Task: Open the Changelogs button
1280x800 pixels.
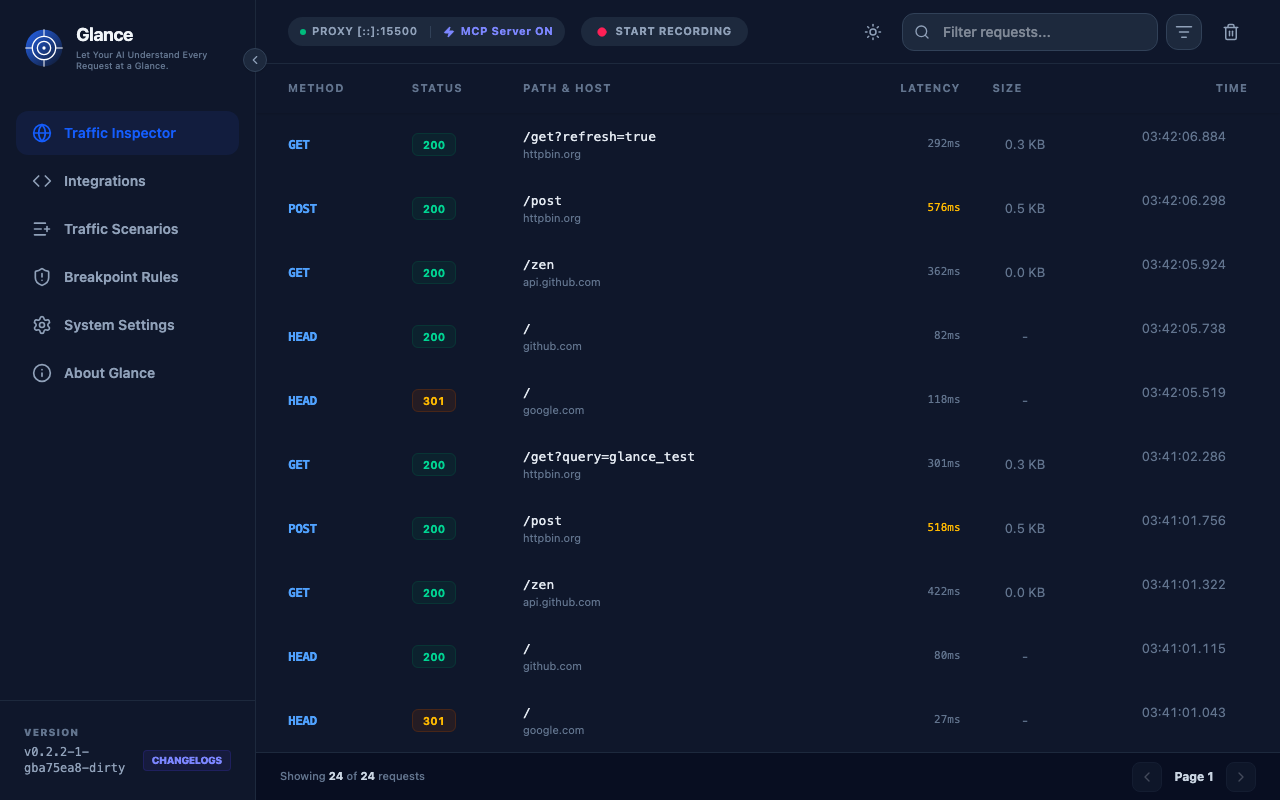Action: click(x=187, y=761)
